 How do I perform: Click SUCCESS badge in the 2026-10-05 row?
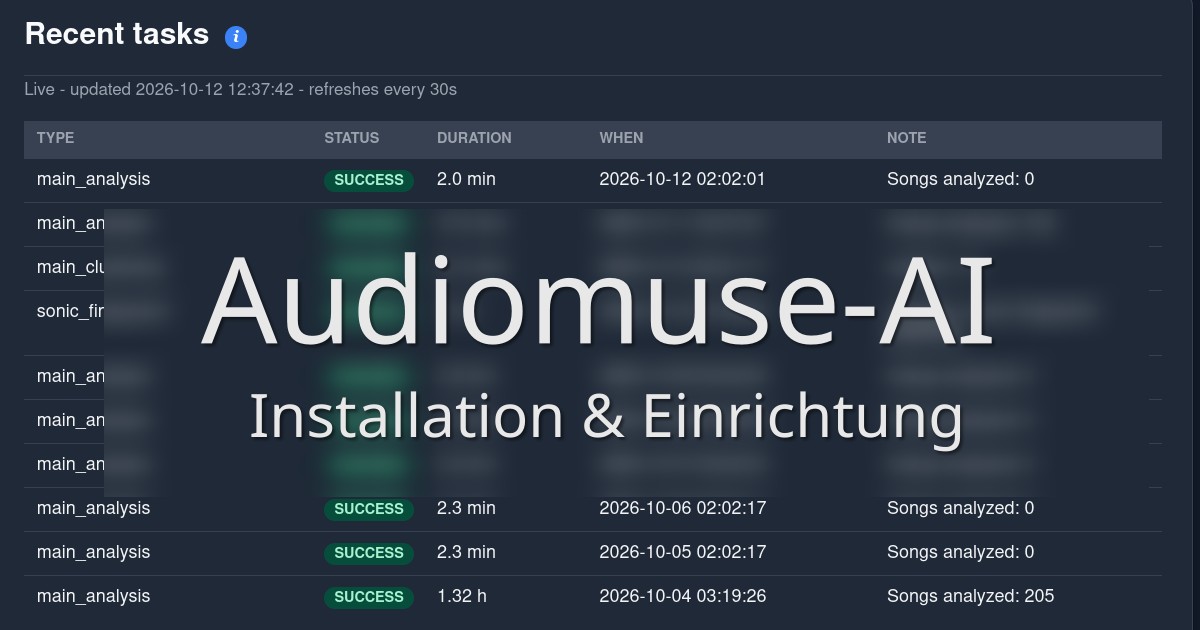[x=369, y=553]
